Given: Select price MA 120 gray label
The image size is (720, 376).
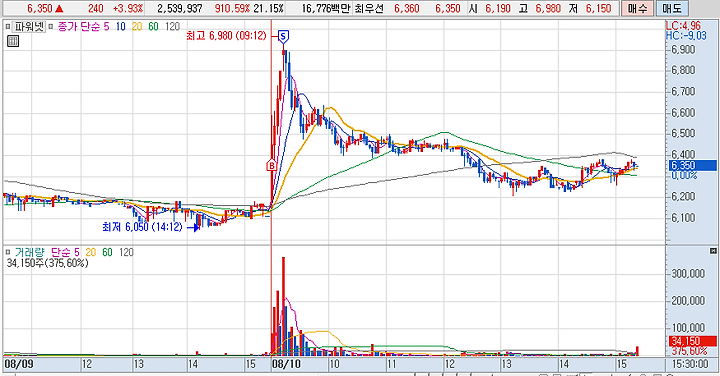Looking at the screenshot, I should [x=173, y=27].
